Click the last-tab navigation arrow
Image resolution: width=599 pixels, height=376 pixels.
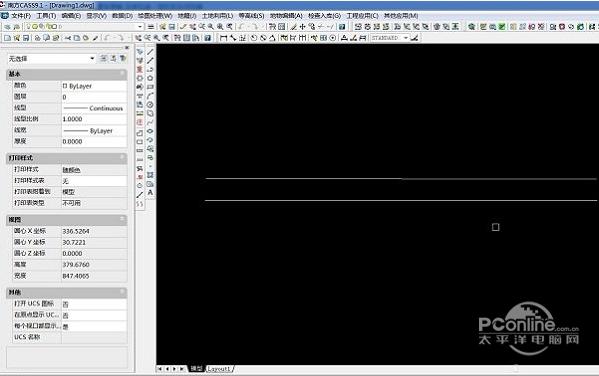pos(182,369)
